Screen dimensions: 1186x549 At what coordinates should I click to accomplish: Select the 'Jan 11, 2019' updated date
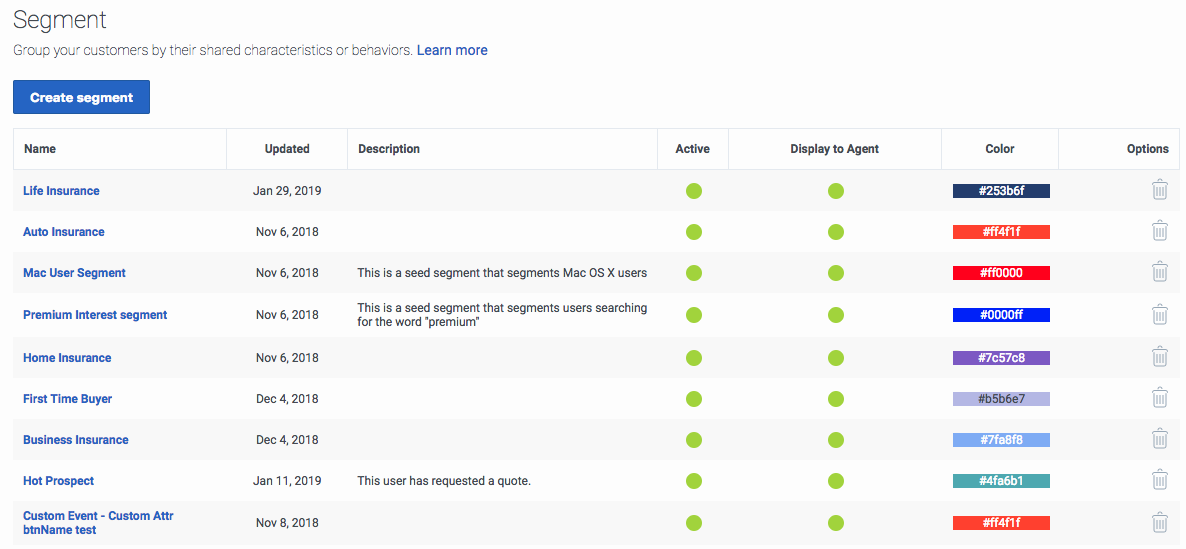(x=287, y=480)
